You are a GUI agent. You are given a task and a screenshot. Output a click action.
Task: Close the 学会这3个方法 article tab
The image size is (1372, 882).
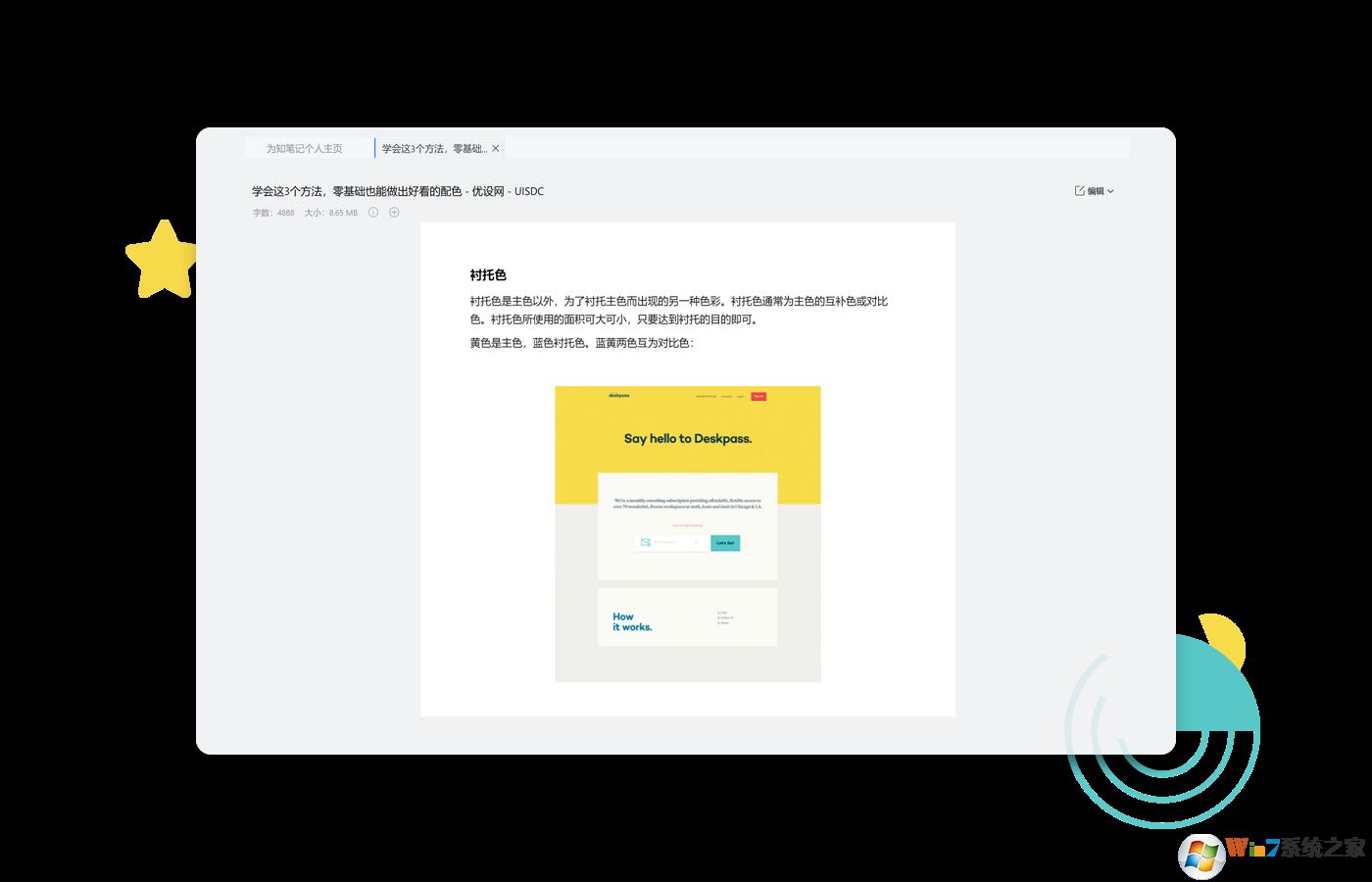[496, 147]
